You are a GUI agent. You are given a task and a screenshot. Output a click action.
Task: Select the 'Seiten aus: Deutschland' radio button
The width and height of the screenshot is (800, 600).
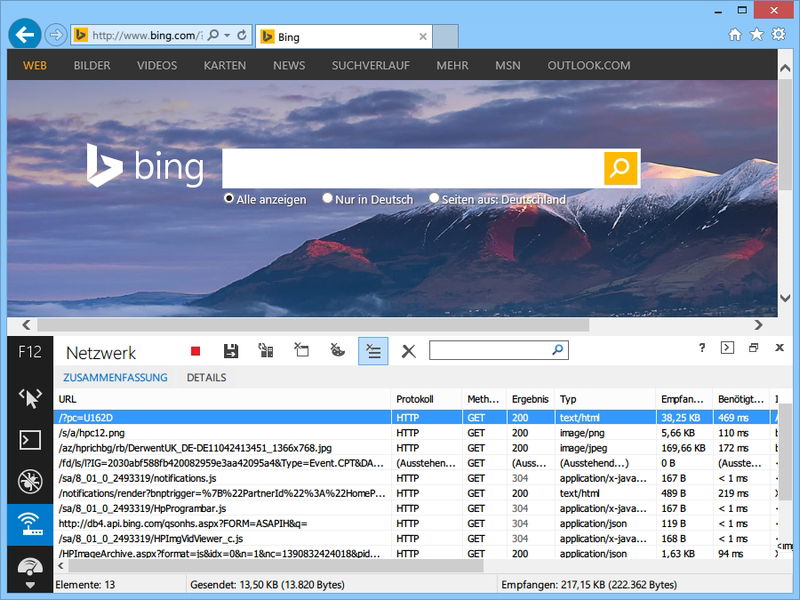[434, 198]
